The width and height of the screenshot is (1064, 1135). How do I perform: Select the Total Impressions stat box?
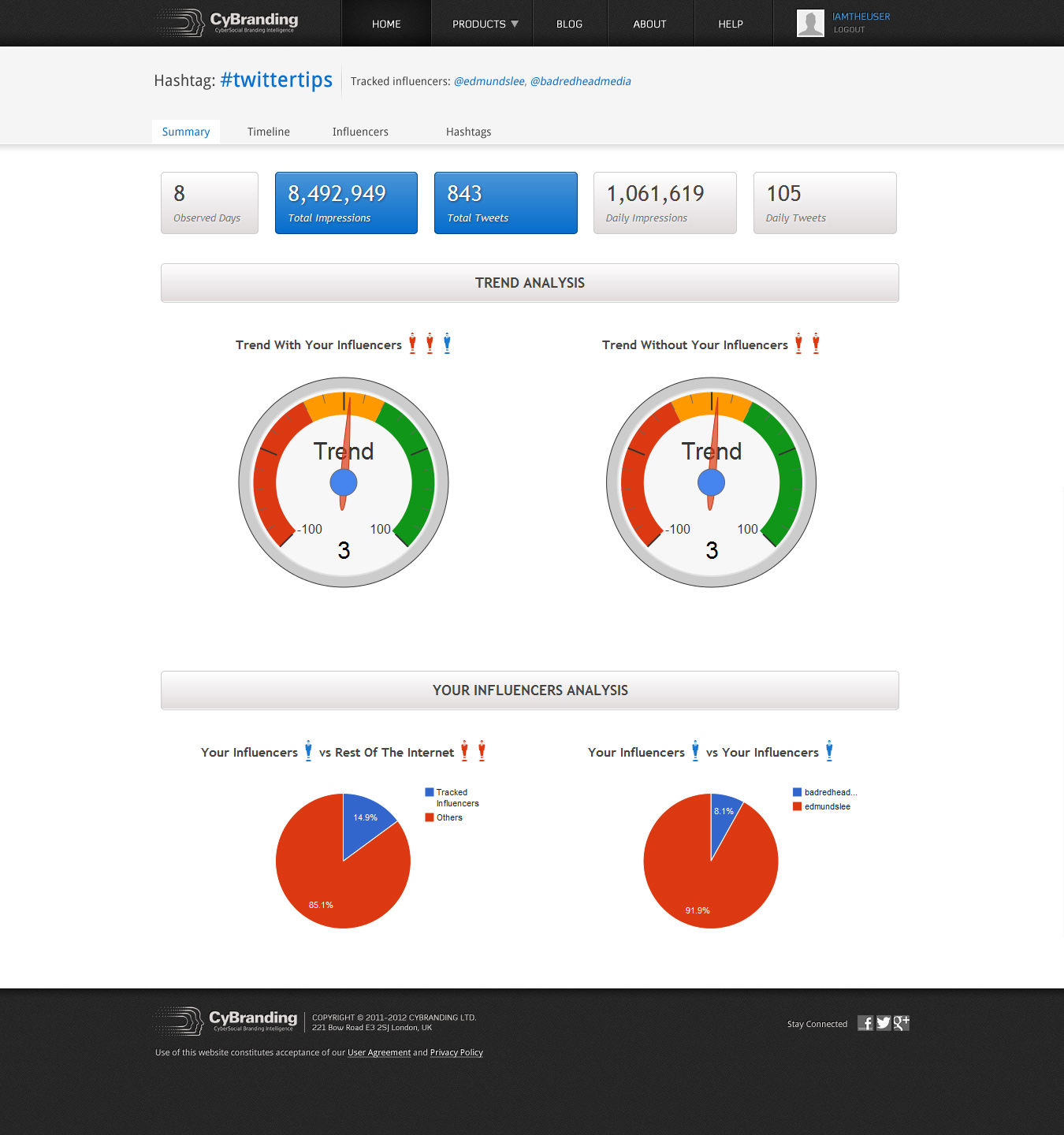click(x=346, y=203)
